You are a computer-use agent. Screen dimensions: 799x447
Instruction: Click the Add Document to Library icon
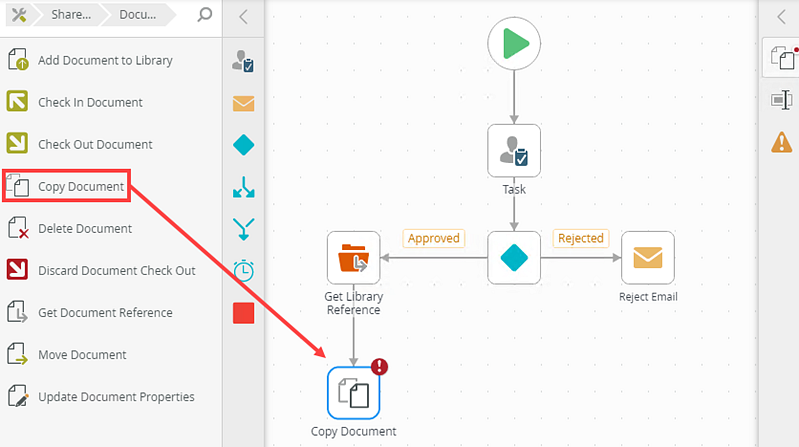point(18,59)
